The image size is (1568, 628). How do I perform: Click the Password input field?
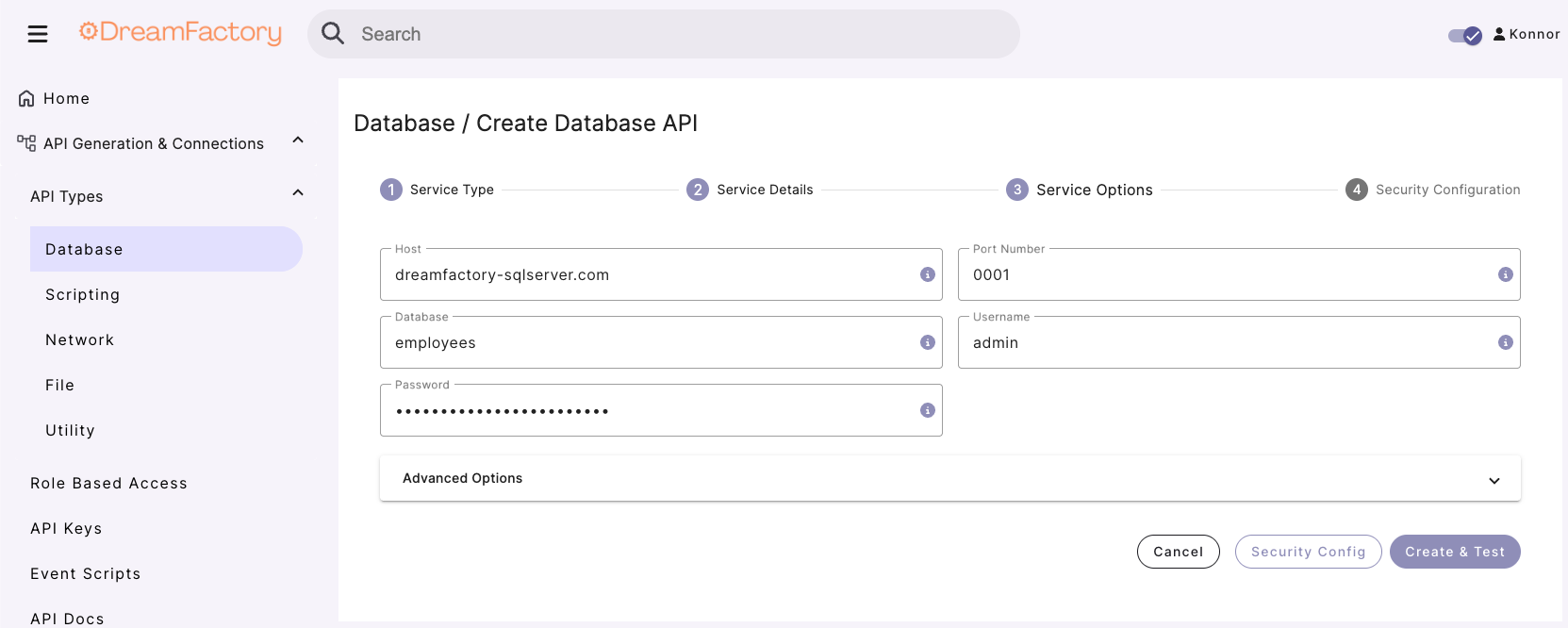(x=661, y=410)
